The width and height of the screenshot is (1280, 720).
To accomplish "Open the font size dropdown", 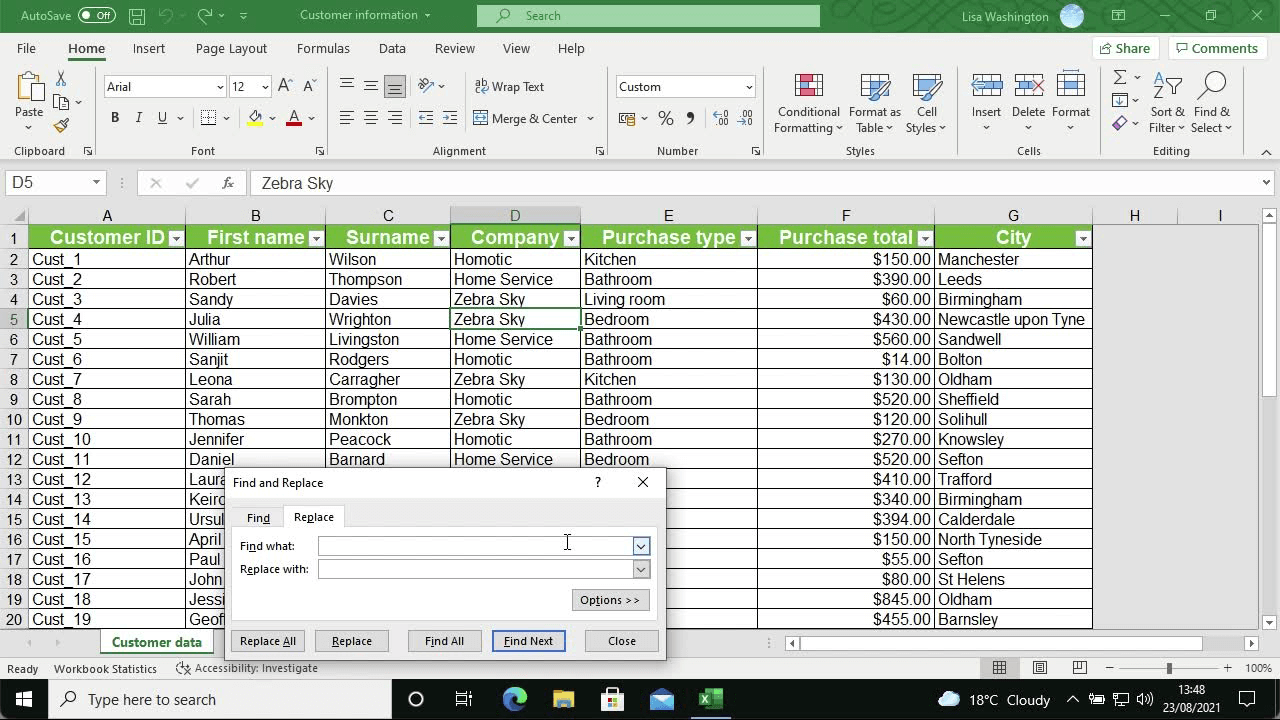I will pyautogui.click(x=264, y=87).
